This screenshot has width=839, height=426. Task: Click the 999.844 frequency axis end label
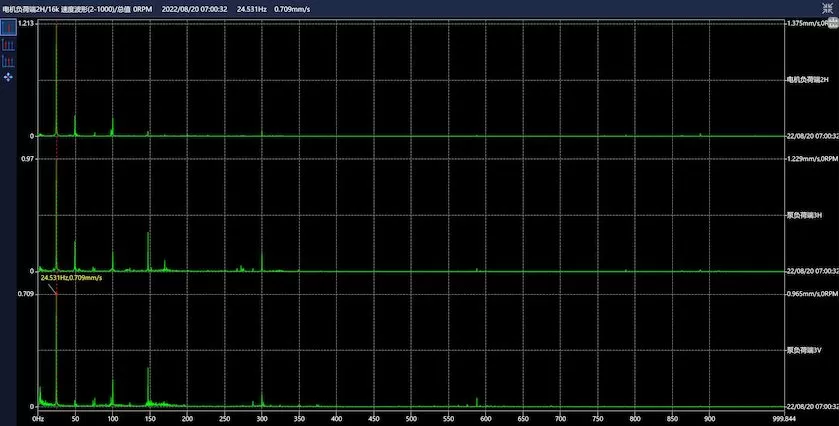point(771,418)
